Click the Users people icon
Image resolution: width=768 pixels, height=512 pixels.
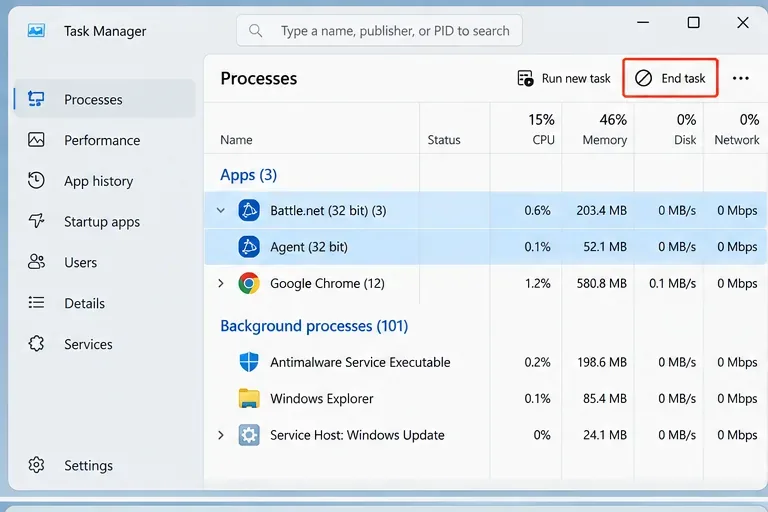[x=36, y=262]
